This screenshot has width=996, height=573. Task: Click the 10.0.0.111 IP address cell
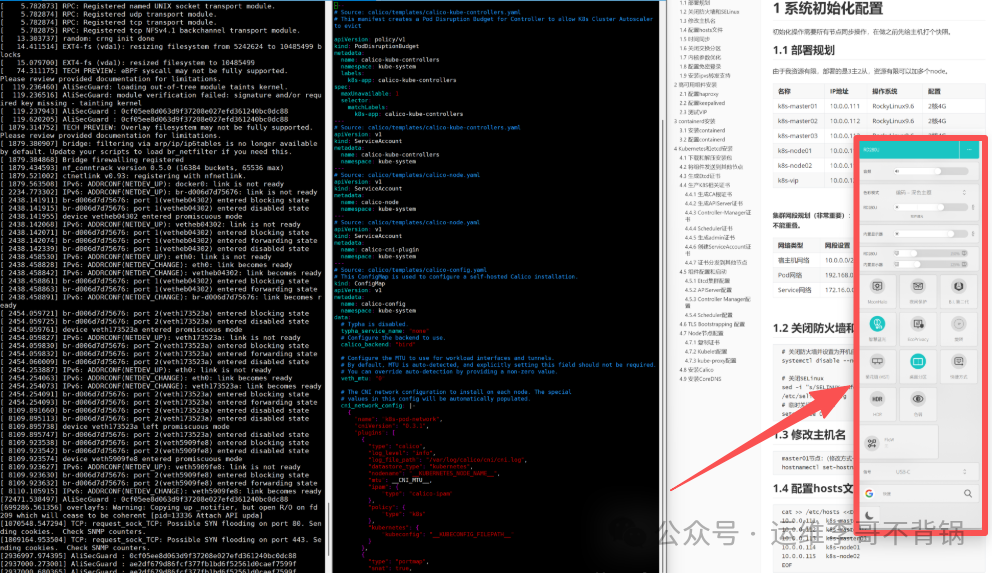tap(844, 106)
